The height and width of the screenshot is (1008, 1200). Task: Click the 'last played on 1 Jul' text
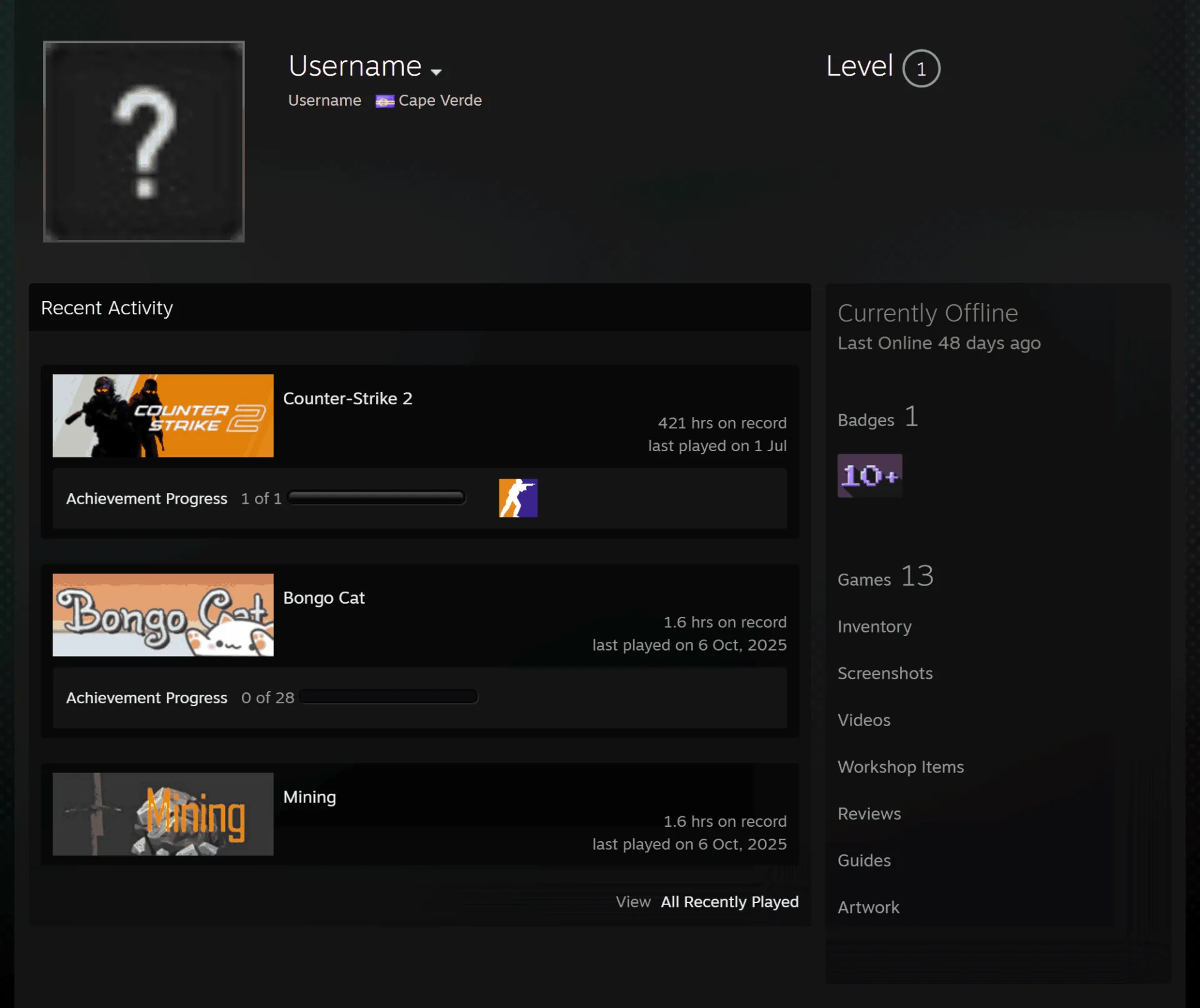point(717,446)
